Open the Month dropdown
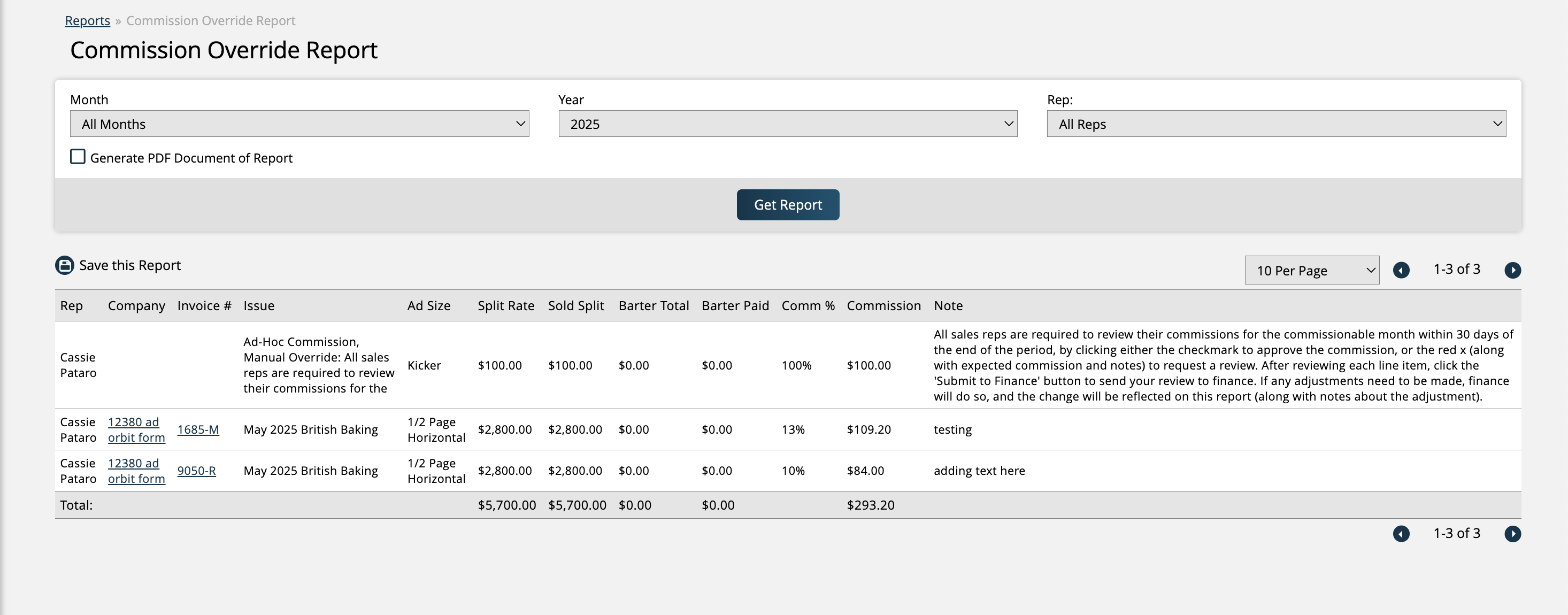Viewport: 1568px width, 615px height. point(299,124)
